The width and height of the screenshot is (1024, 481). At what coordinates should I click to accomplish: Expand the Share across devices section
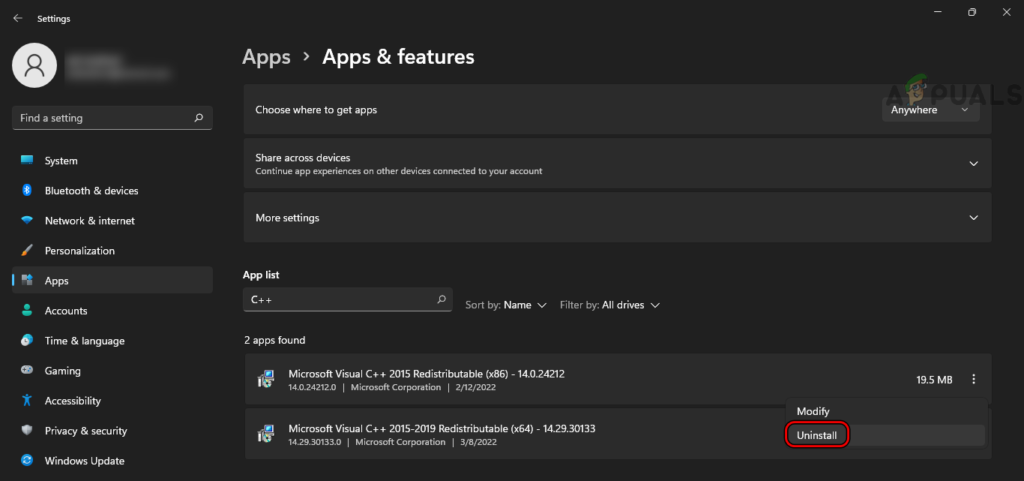tap(974, 164)
